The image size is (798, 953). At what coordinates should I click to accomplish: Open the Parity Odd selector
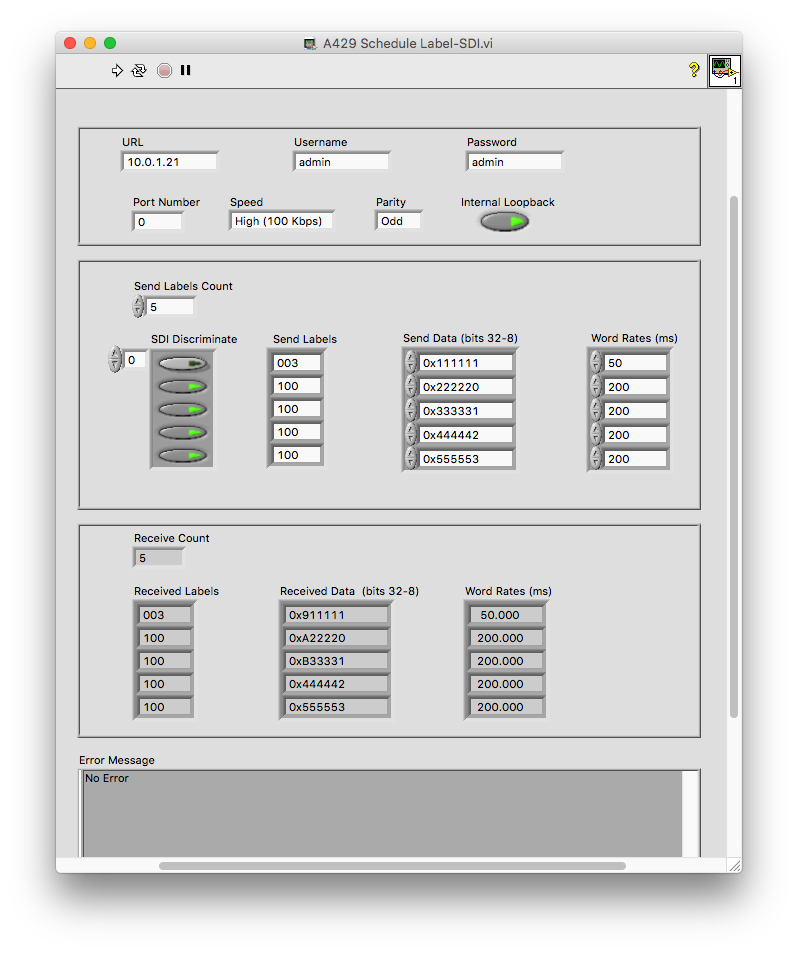click(x=399, y=221)
